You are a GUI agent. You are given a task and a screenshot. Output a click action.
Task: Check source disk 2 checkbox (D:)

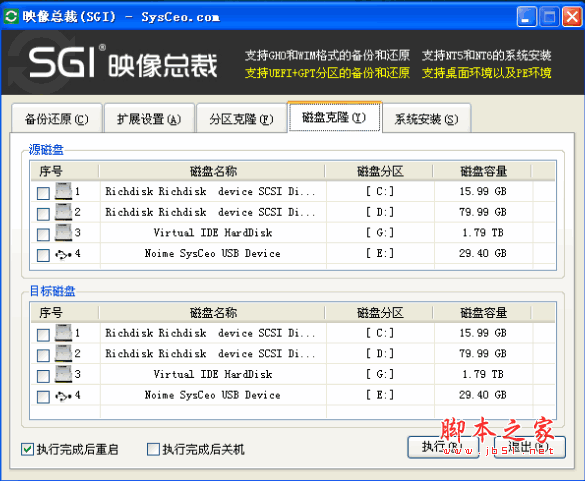click(x=43, y=214)
